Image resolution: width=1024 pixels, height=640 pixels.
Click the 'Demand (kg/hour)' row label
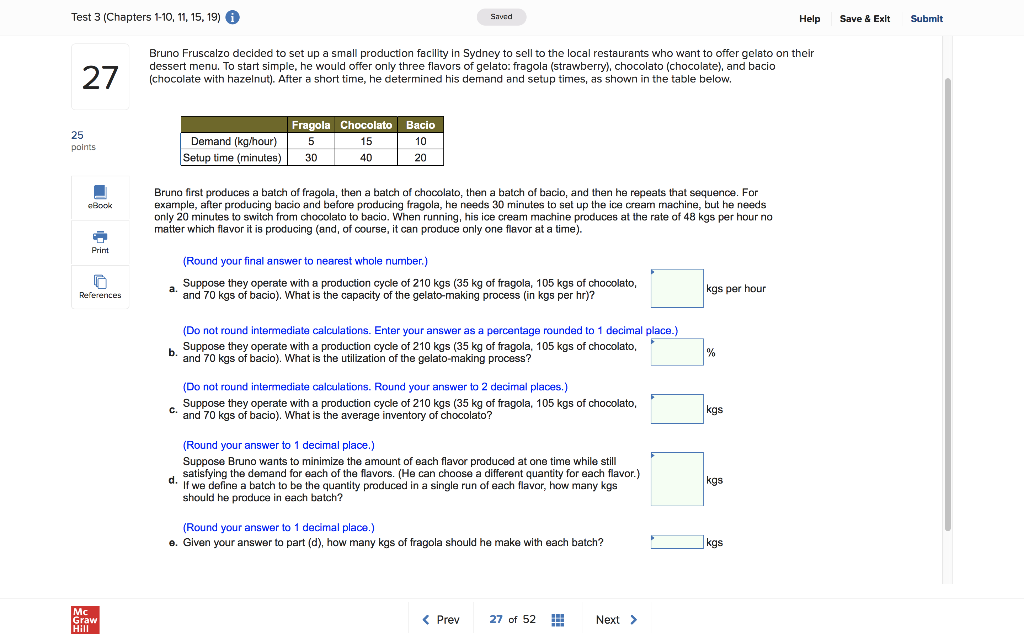pos(234,141)
